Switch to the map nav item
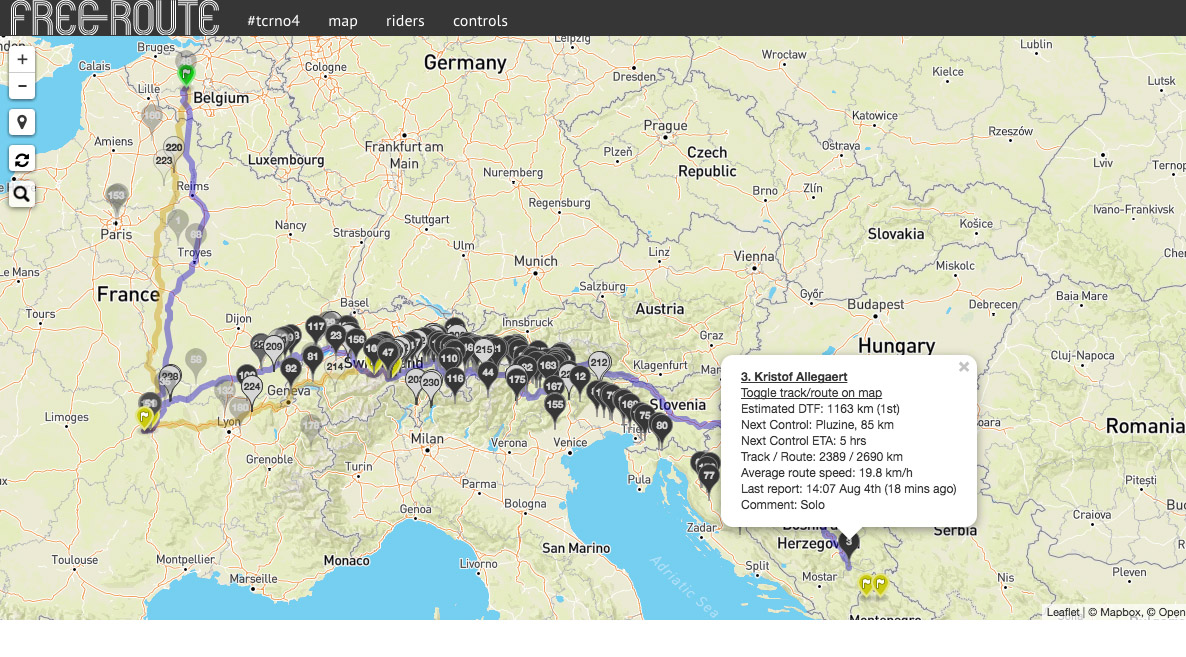The height and width of the screenshot is (657, 1186). [x=342, y=20]
